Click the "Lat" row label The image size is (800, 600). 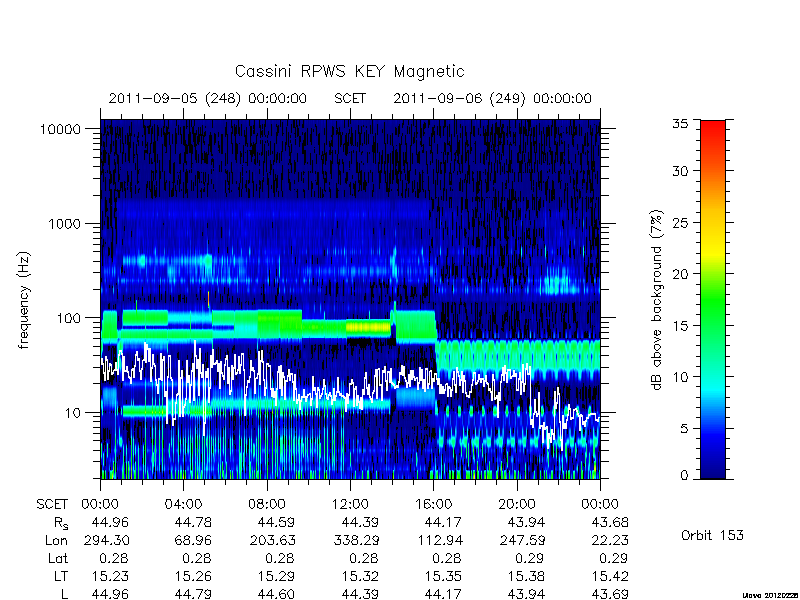[x=58, y=558]
